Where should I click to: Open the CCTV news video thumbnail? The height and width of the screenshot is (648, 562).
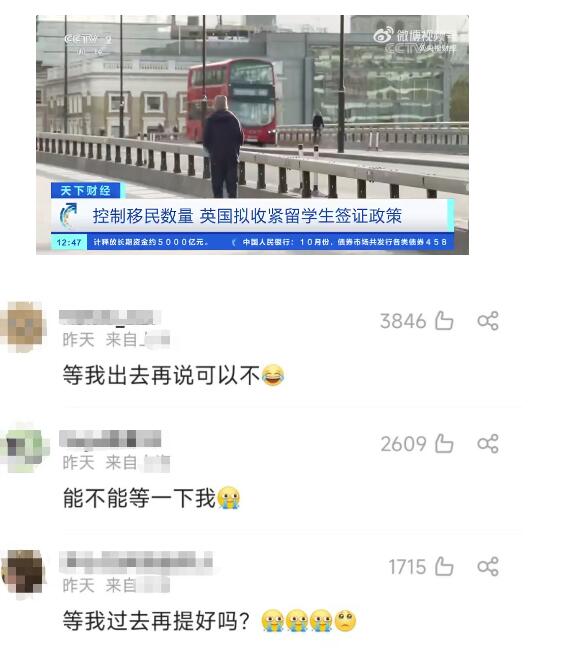[x=252, y=135]
